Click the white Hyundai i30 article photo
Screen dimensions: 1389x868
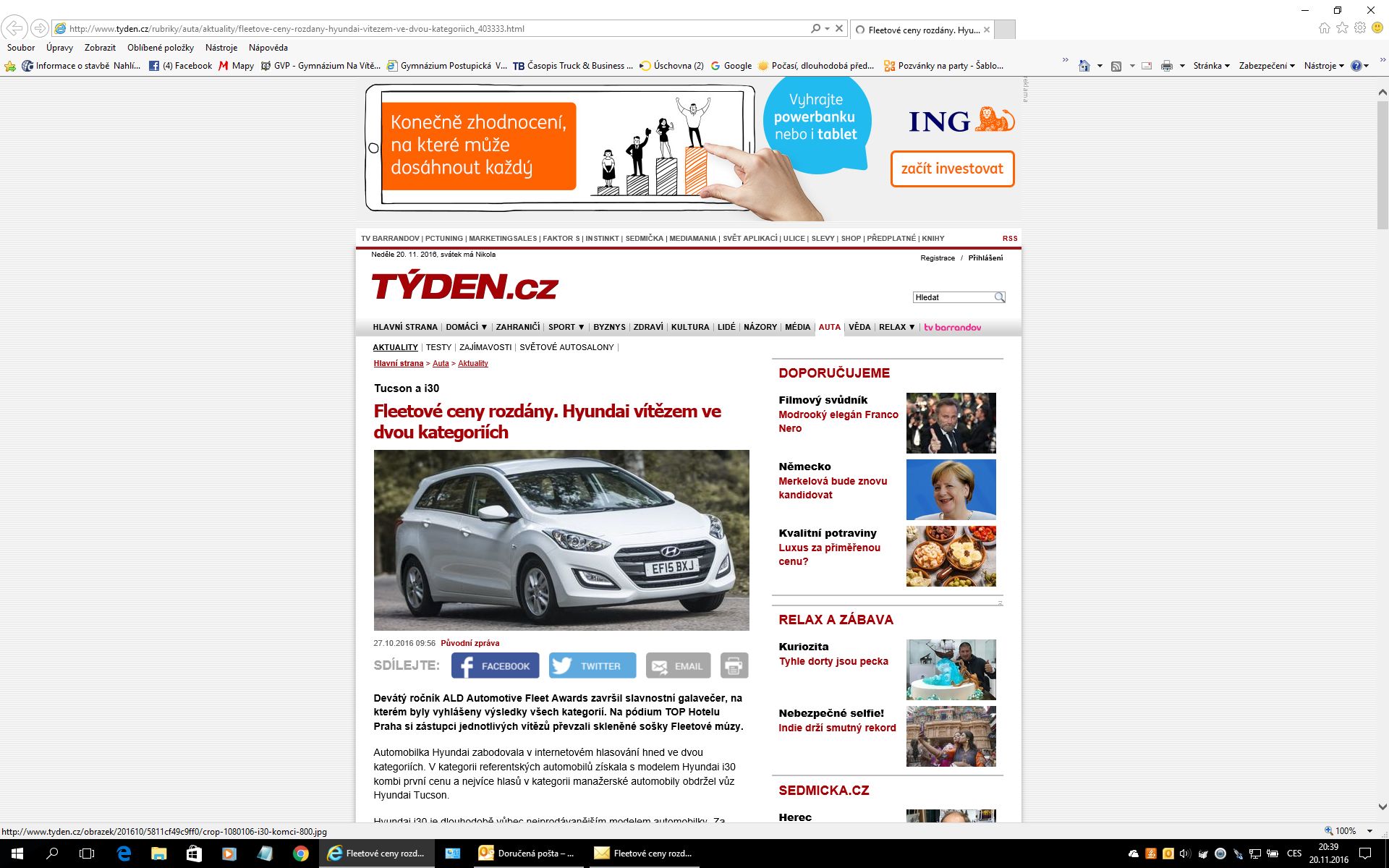(561, 540)
